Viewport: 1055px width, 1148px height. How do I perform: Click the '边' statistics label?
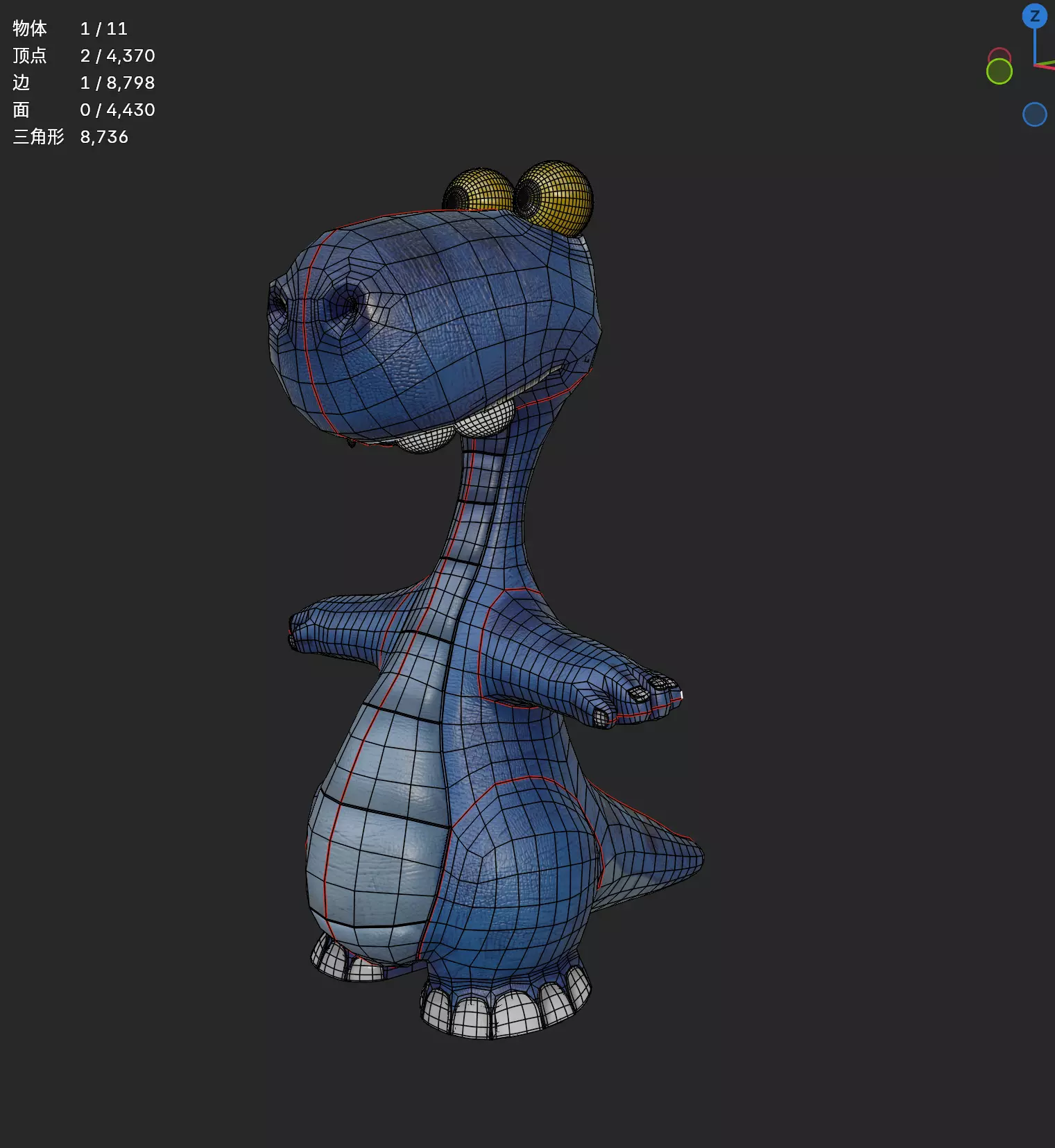click(22, 83)
